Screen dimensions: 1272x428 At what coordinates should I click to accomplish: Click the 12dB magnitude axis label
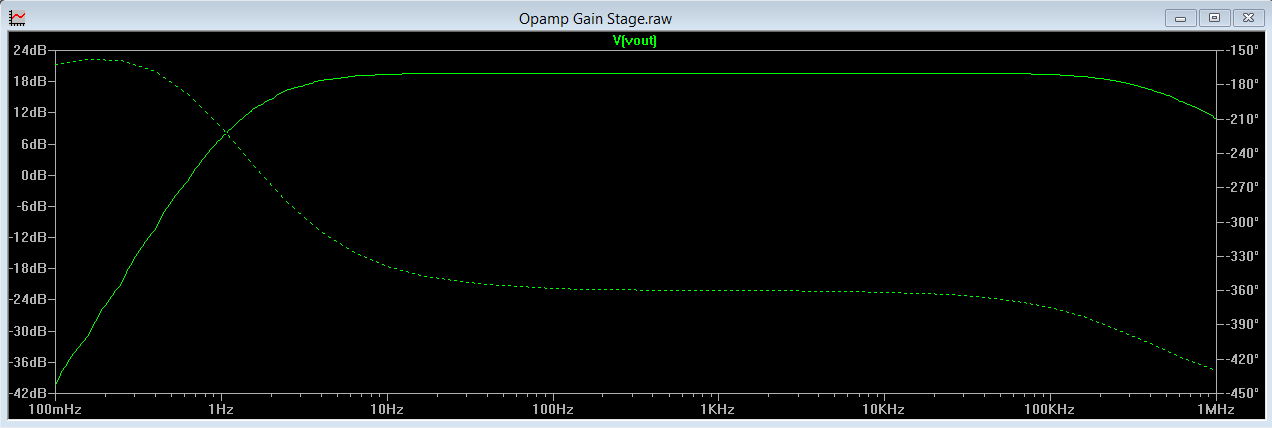[30, 112]
